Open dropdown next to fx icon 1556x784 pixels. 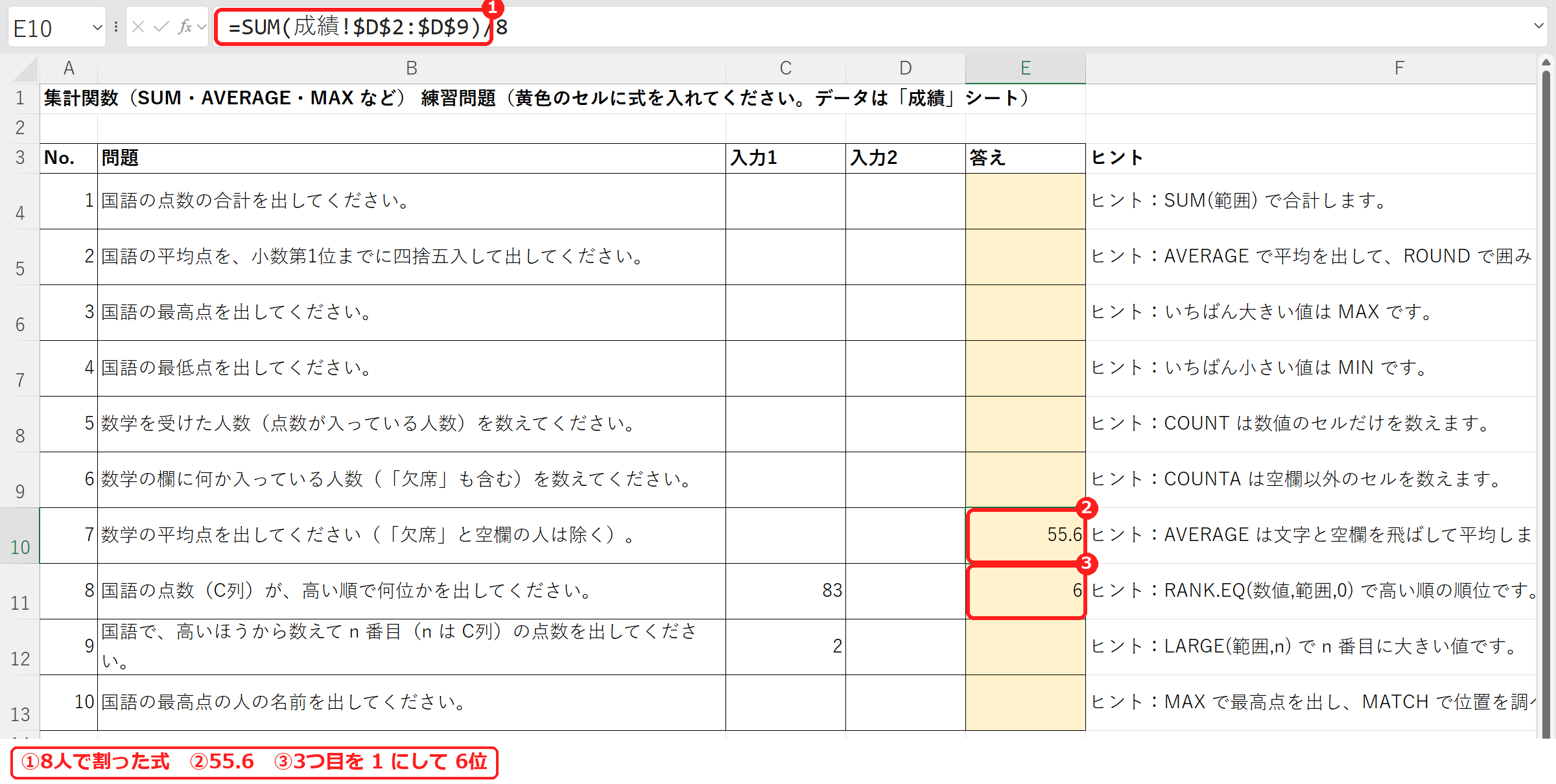click(201, 27)
